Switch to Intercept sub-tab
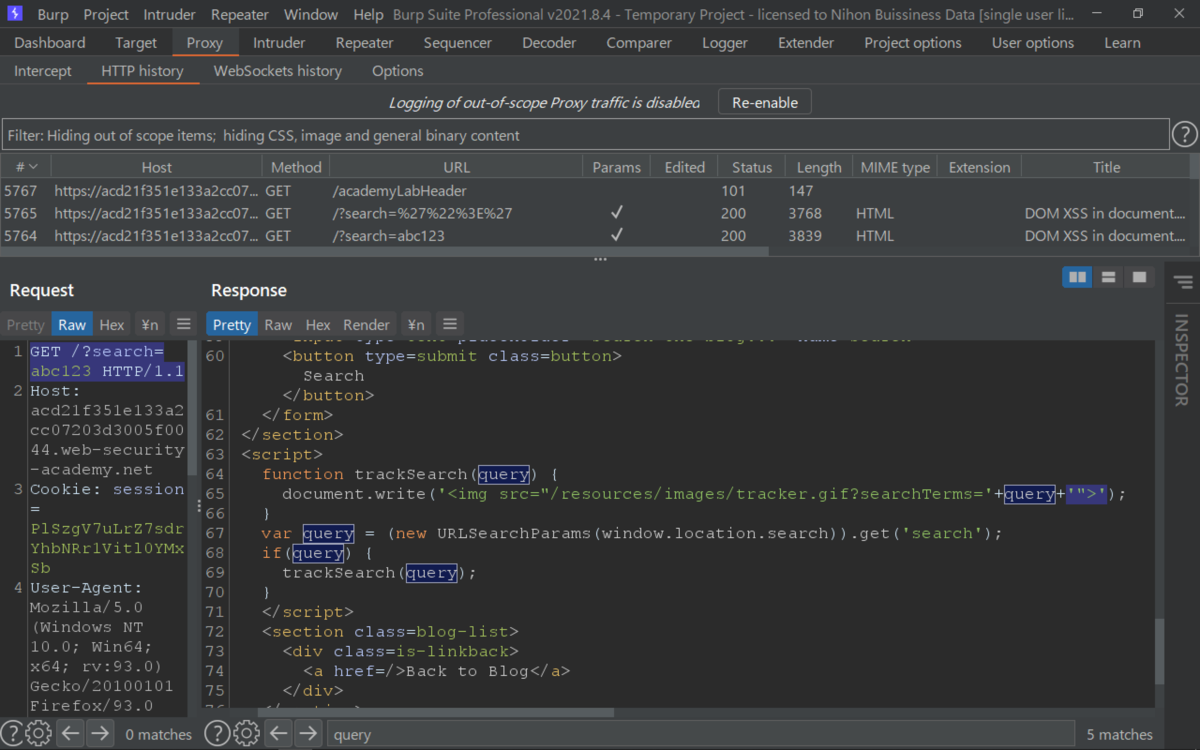Image resolution: width=1200 pixels, height=750 pixels. 43,71
